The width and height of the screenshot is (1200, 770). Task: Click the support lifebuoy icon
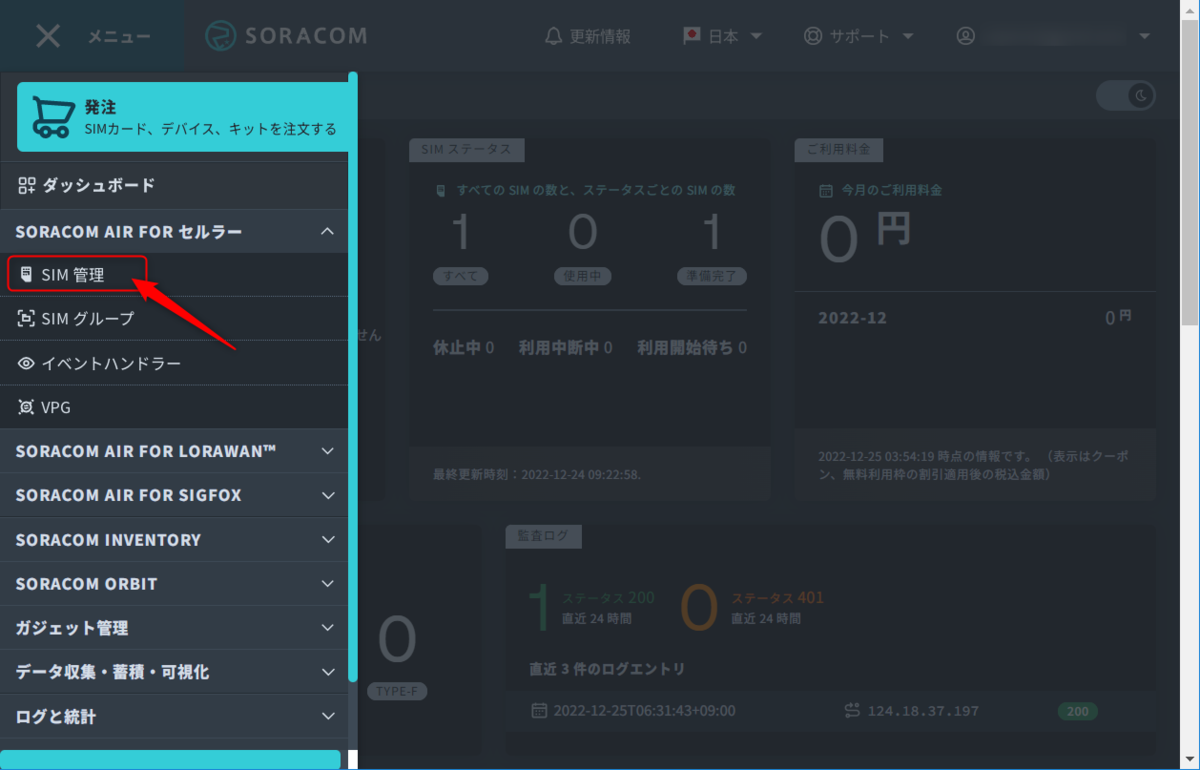pos(813,36)
